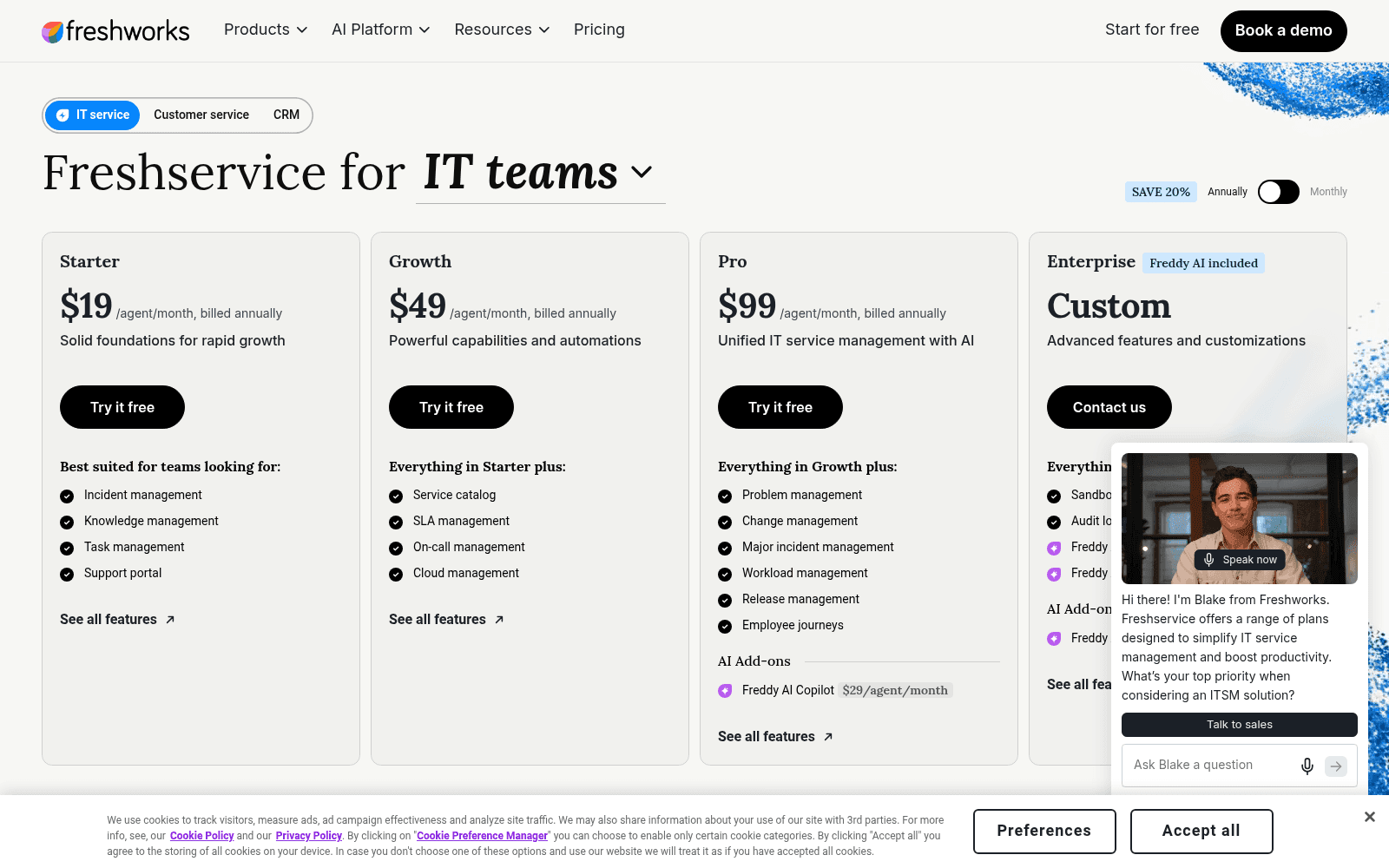The height and width of the screenshot is (868, 1389).
Task: Click the Speak now microphone button
Action: click(x=1240, y=560)
